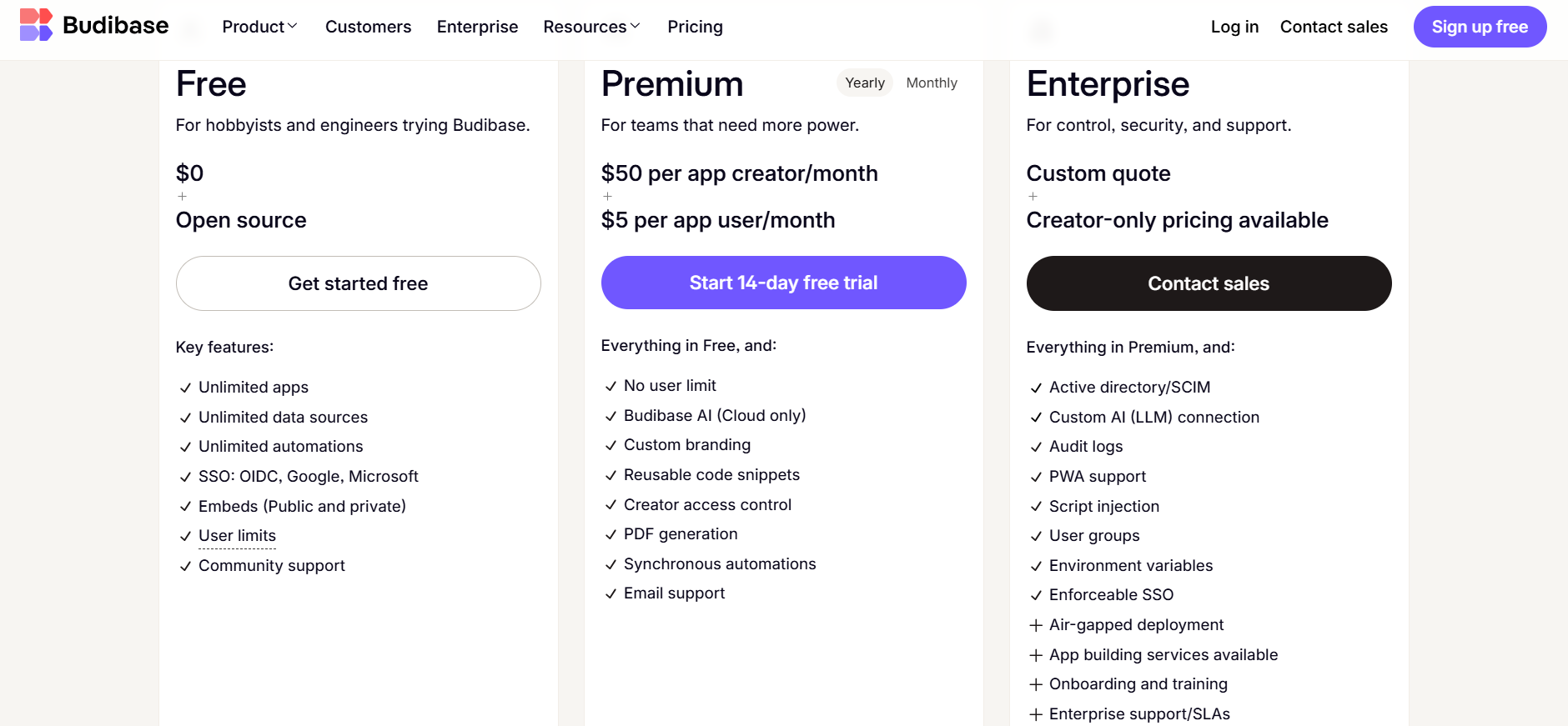Switch Premium billing to Monthly
1568x726 pixels.
pyautogui.click(x=932, y=83)
